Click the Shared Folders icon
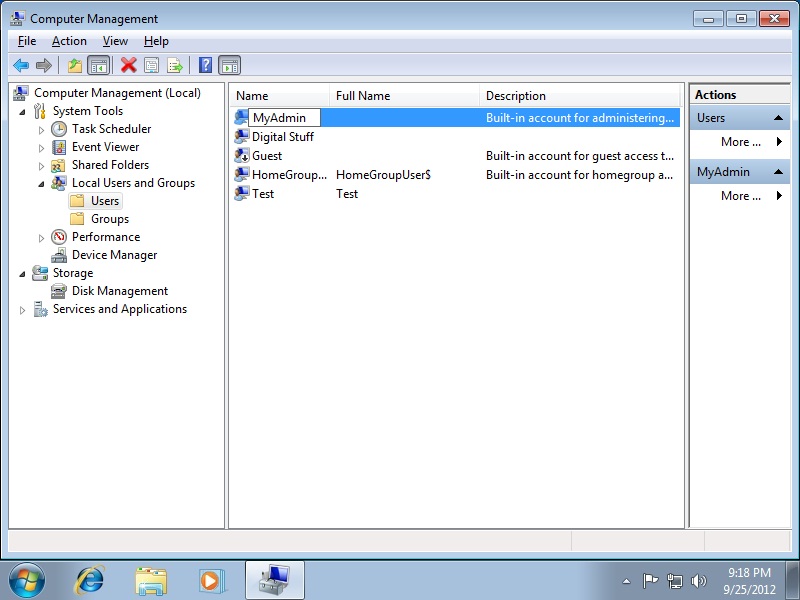Screen dimensions: 800x600 [x=59, y=165]
